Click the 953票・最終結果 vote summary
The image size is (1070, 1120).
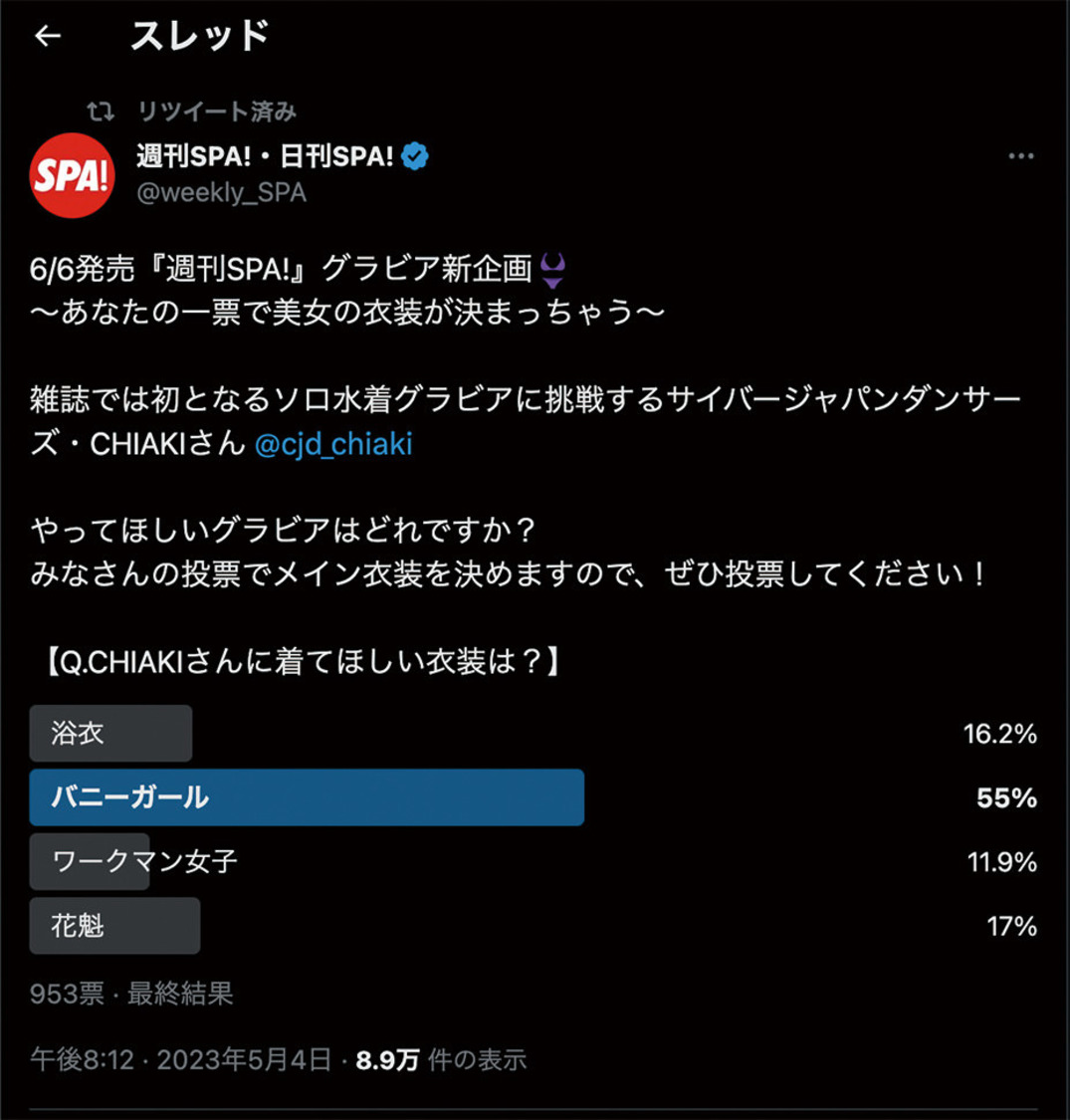click(x=129, y=995)
